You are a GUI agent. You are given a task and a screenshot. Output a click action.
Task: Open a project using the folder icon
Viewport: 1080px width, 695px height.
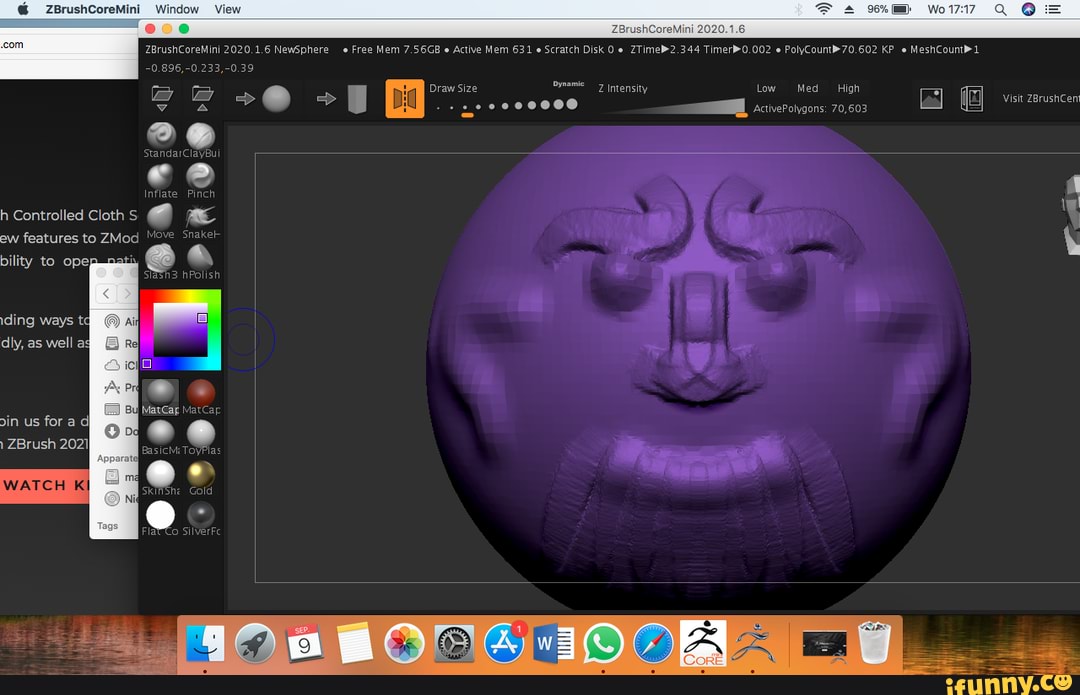(x=162, y=97)
